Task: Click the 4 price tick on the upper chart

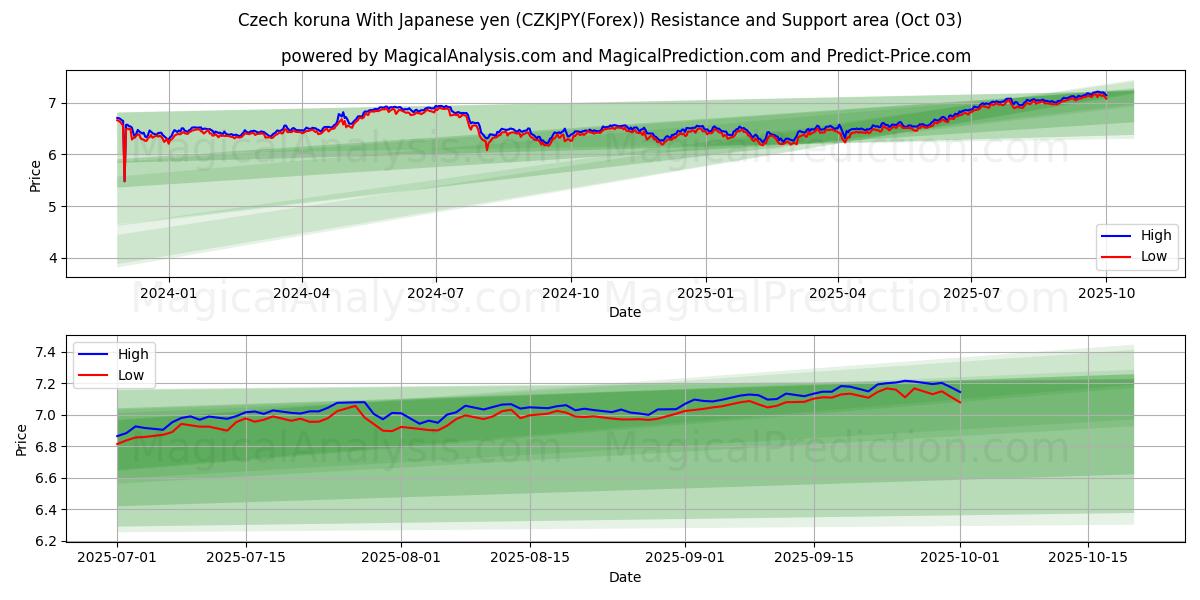Action: (x=51, y=259)
